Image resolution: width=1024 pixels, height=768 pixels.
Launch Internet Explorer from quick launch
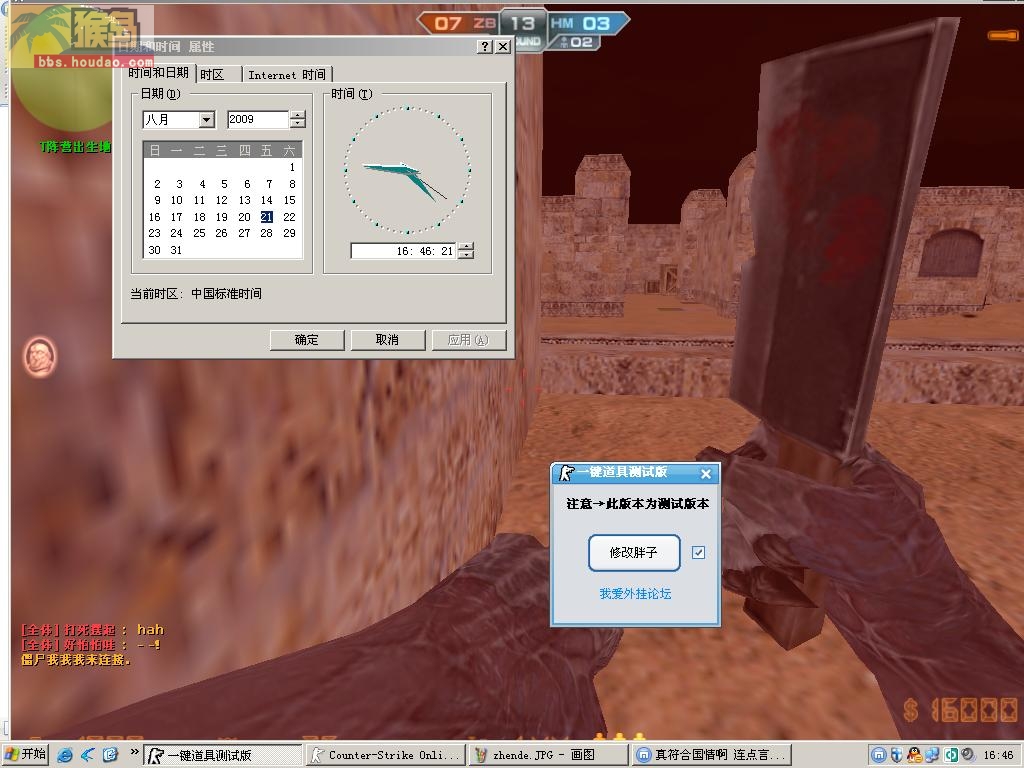65,755
